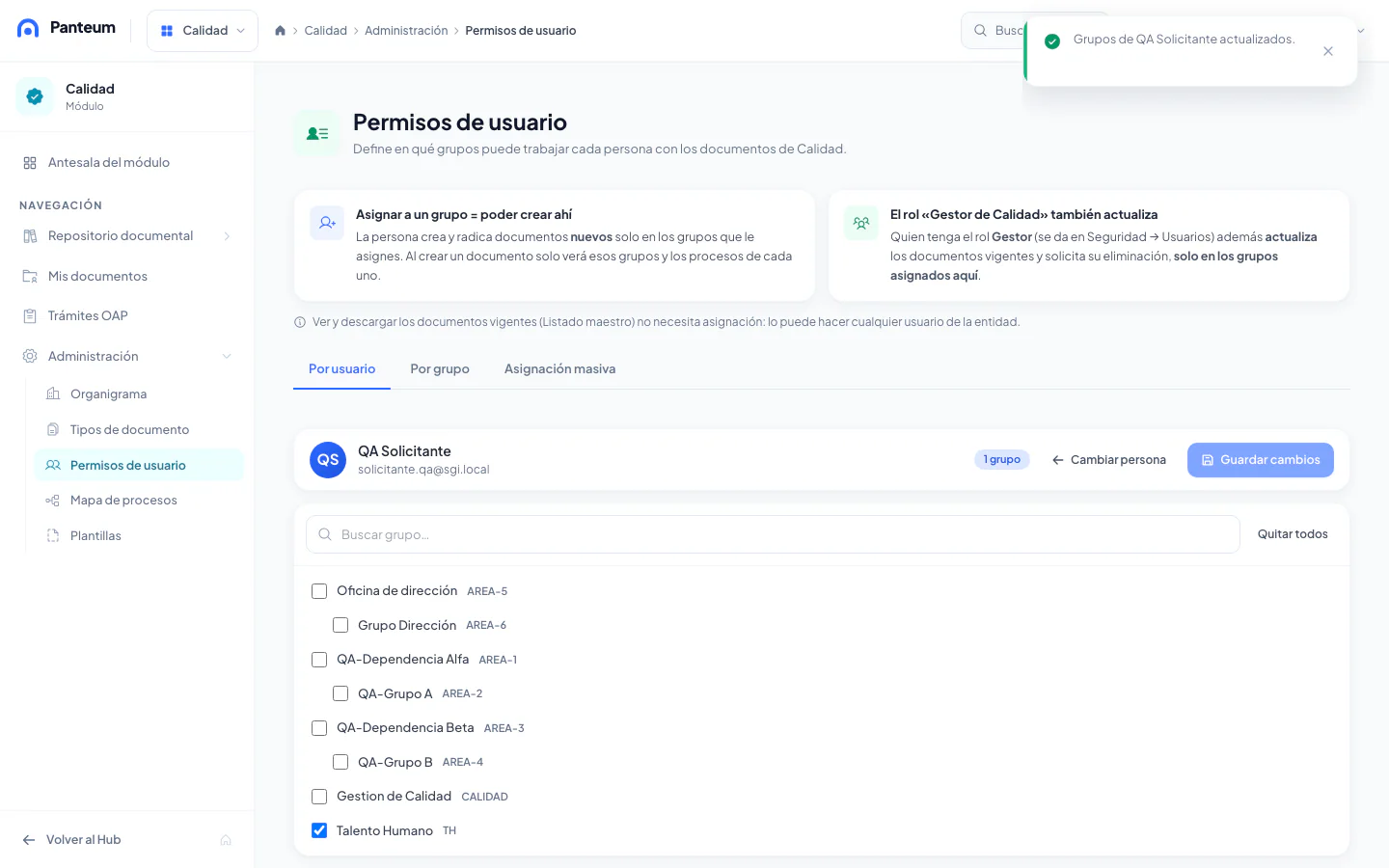Screen dimensions: 1389x868
Task: Check the QA-Dependencia Alfa checkbox
Action: click(319, 660)
